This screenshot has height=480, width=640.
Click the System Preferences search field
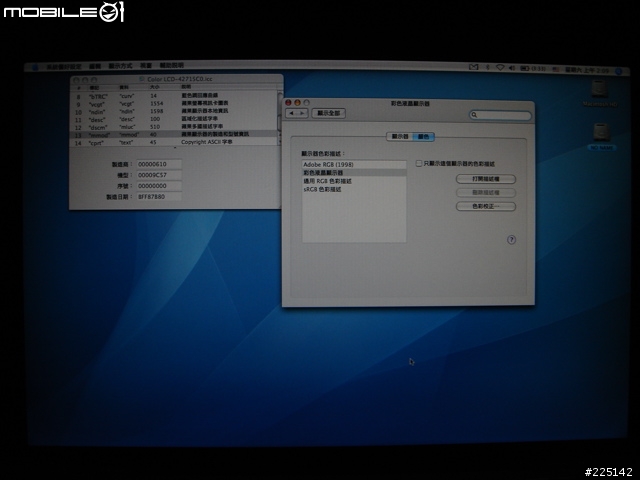click(500, 115)
